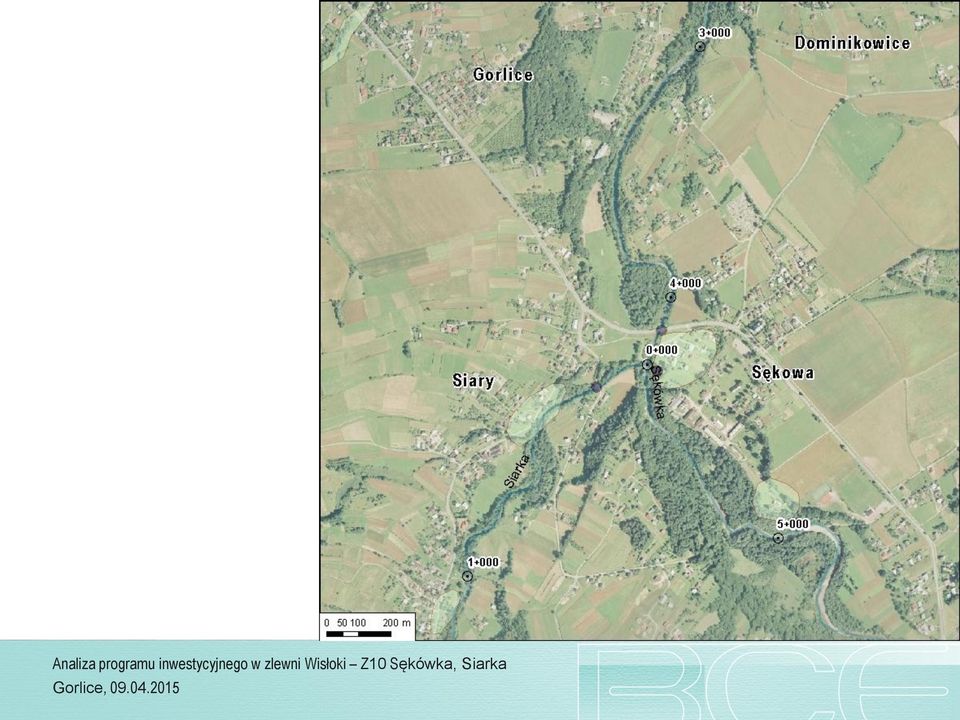Click the purple dot below 4+000 marker

pos(661,331)
